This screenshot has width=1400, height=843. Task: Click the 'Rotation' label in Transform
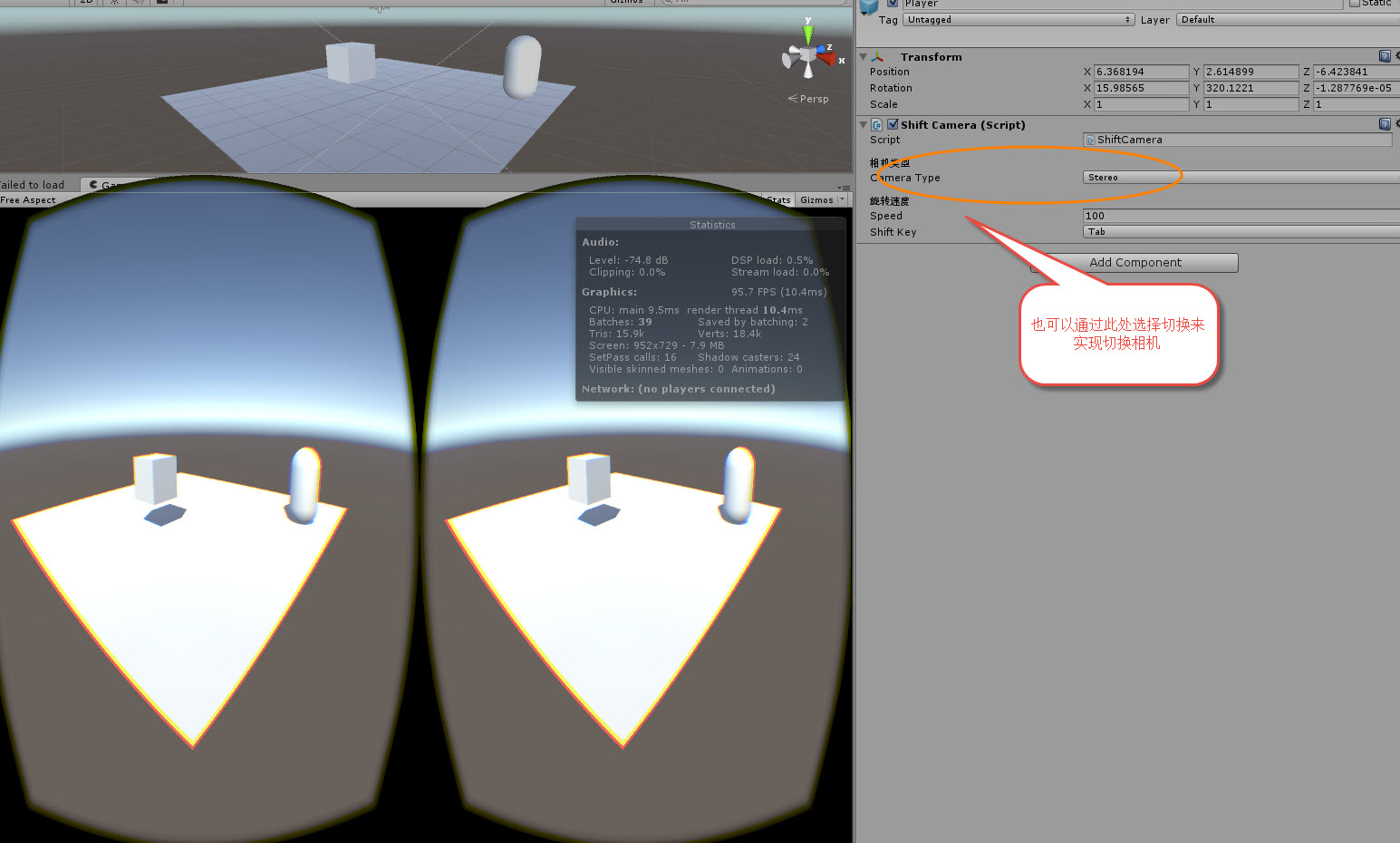(891, 88)
